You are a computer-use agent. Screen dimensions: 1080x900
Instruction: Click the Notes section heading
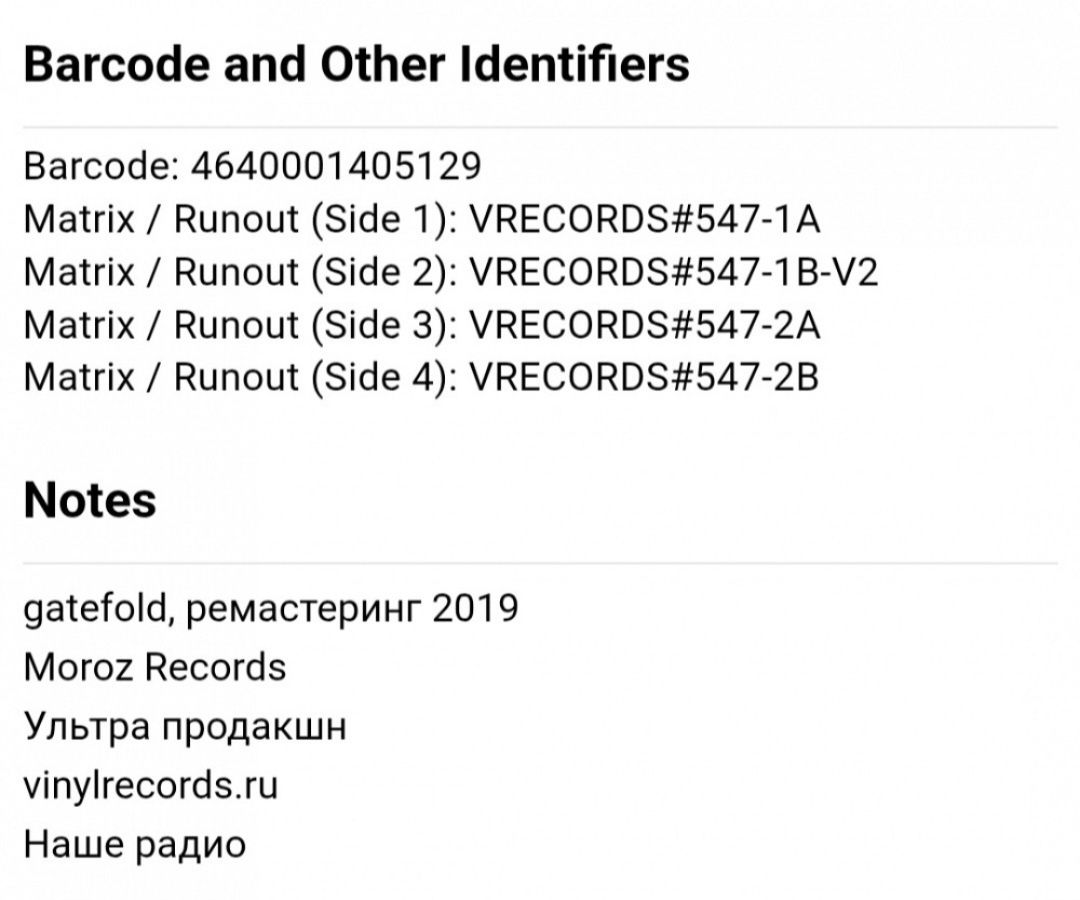[x=90, y=500]
